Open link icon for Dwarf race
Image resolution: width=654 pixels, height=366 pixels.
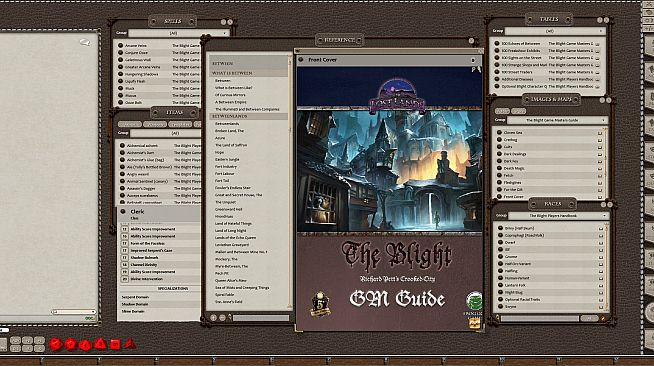(500, 242)
